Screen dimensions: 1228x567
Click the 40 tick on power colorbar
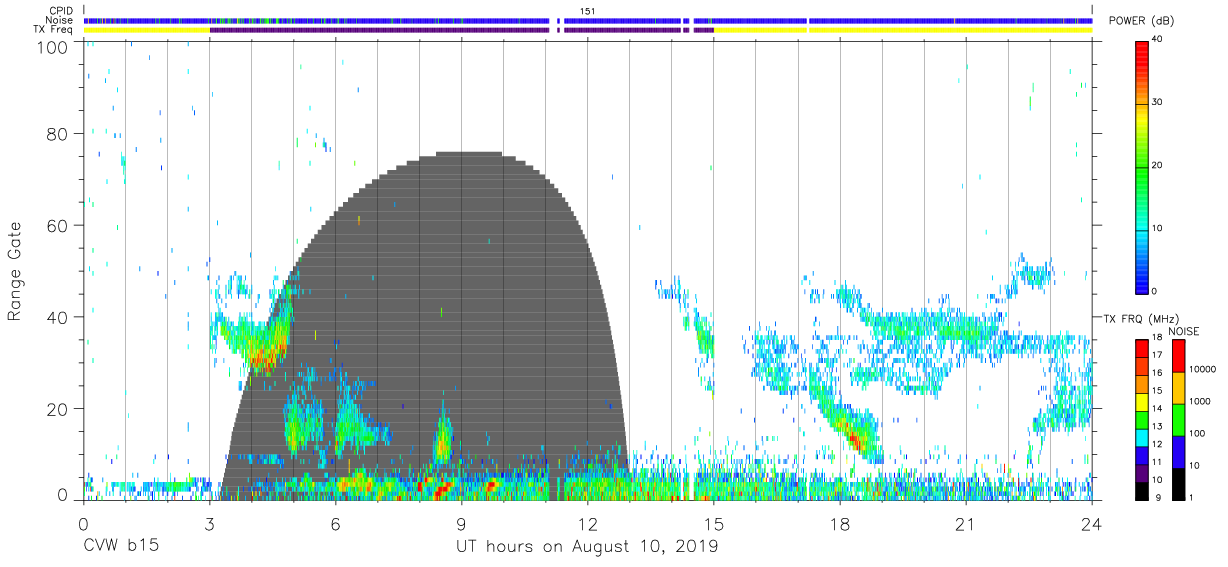(1157, 40)
